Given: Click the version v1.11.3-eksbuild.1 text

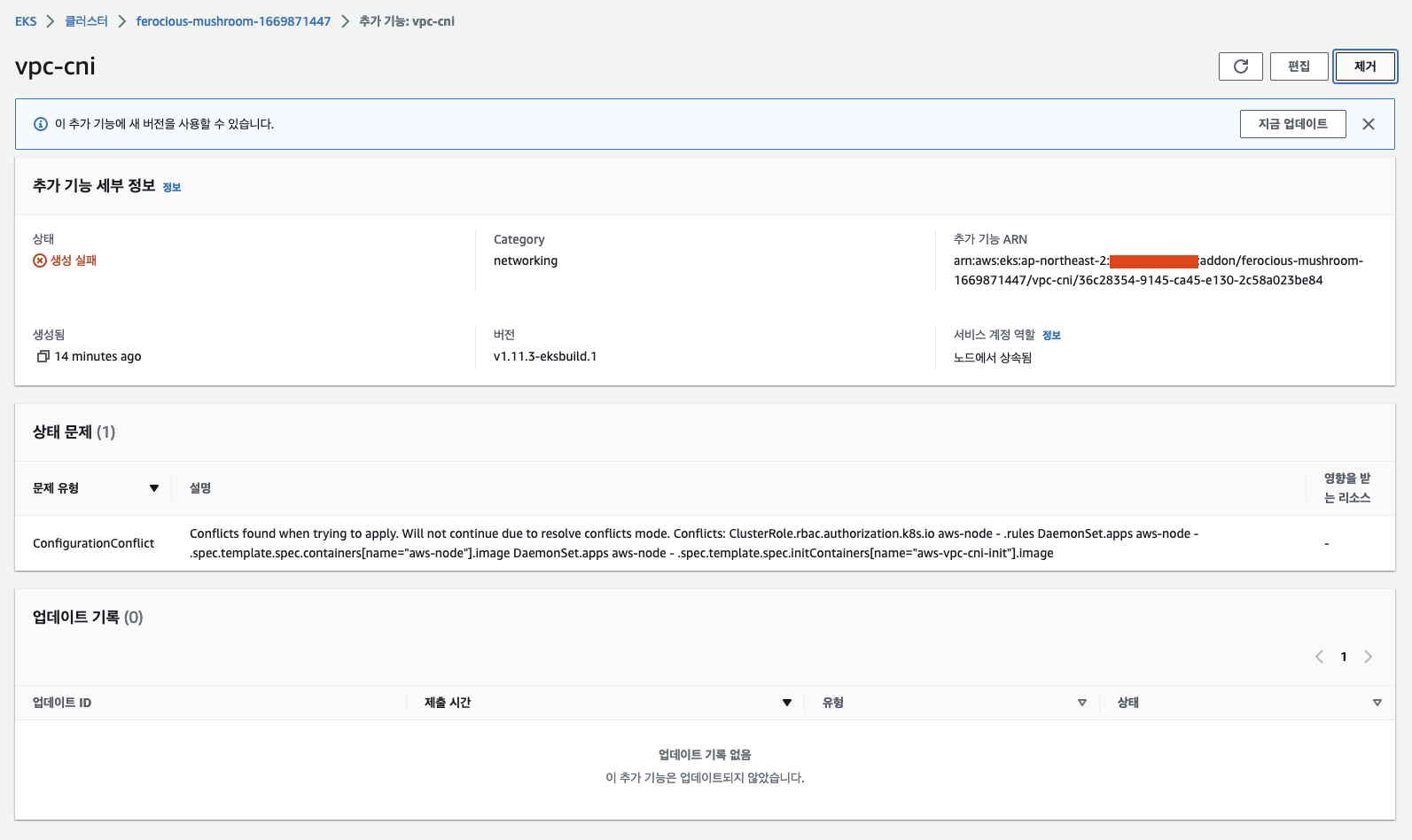Looking at the screenshot, I should pos(545,356).
